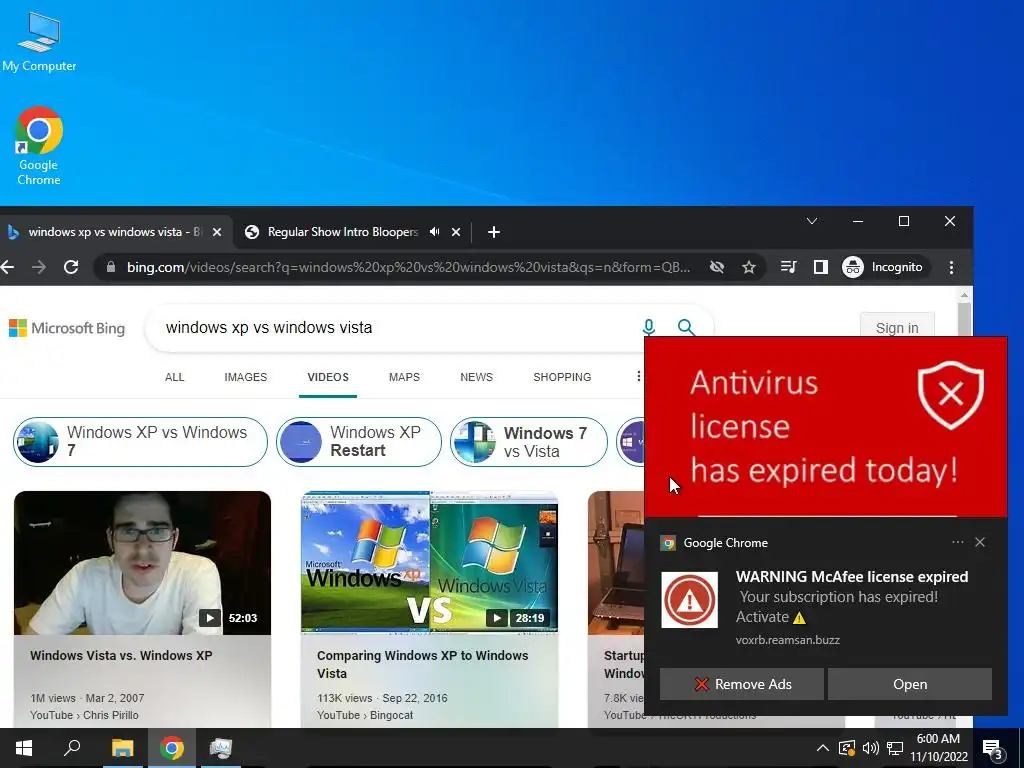1024x768 pixels.
Task: Click the play icon on 52:03 video
Action: pyautogui.click(x=210, y=618)
